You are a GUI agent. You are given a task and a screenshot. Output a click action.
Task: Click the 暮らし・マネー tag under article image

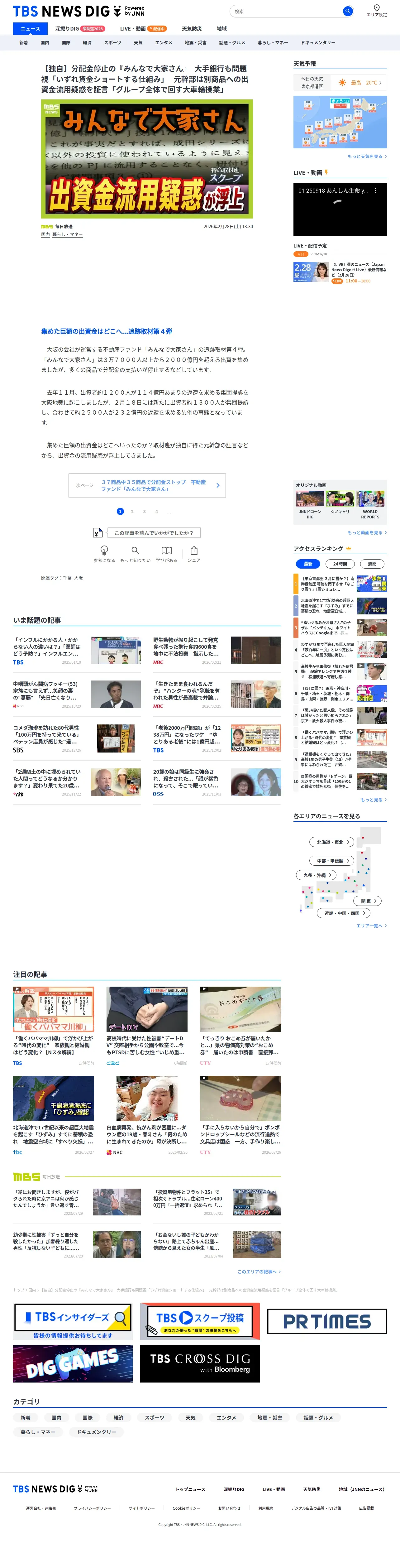click(68, 234)
